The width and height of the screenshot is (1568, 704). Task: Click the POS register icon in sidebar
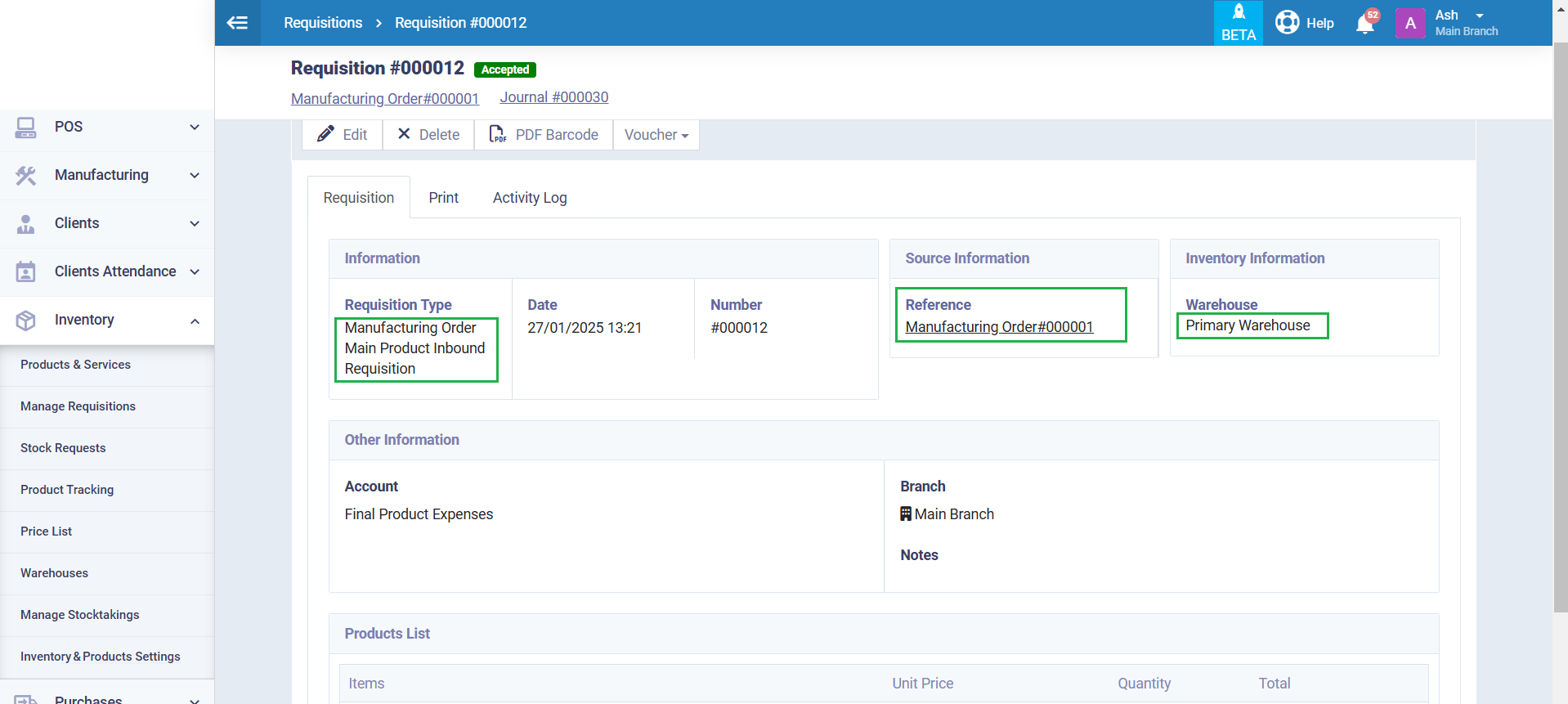click(x=25, y=127)
